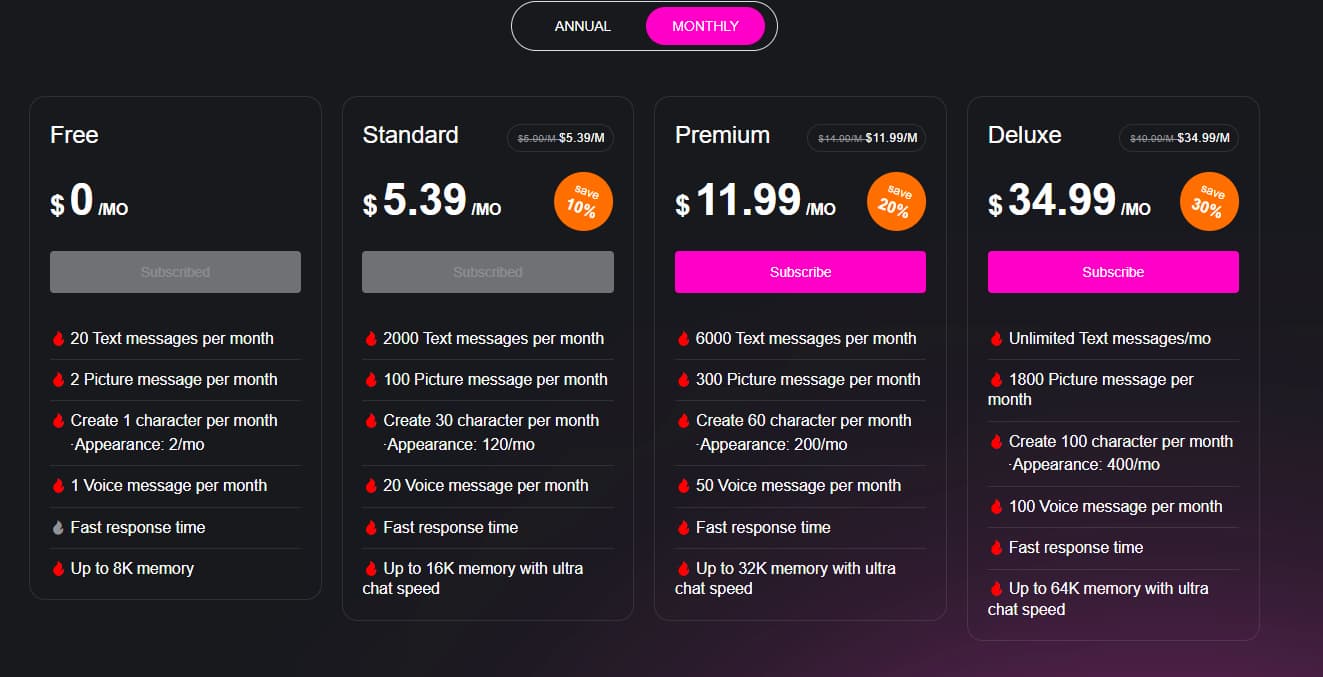
Task: Click the Deluxe $34.99/M price pill
Action: pyautogui.click(x=1179, y=138)
